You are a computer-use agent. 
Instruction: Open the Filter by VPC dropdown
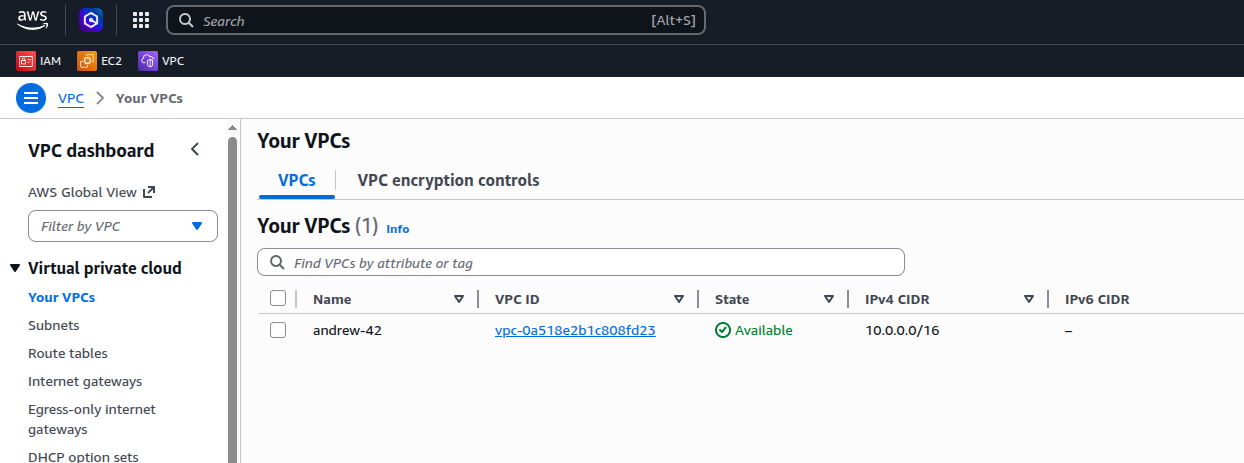(x=123, y=227)
